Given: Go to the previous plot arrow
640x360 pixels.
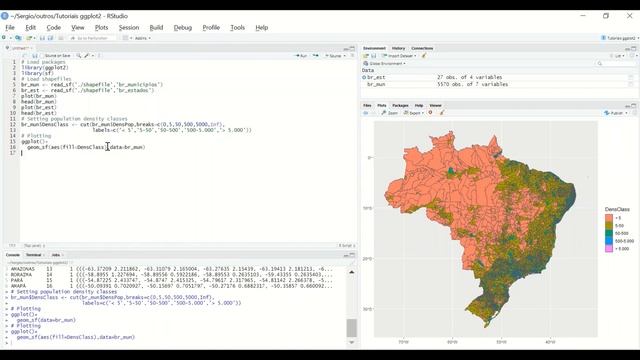Looking at the screenshot, I should (x=366, y=113).
